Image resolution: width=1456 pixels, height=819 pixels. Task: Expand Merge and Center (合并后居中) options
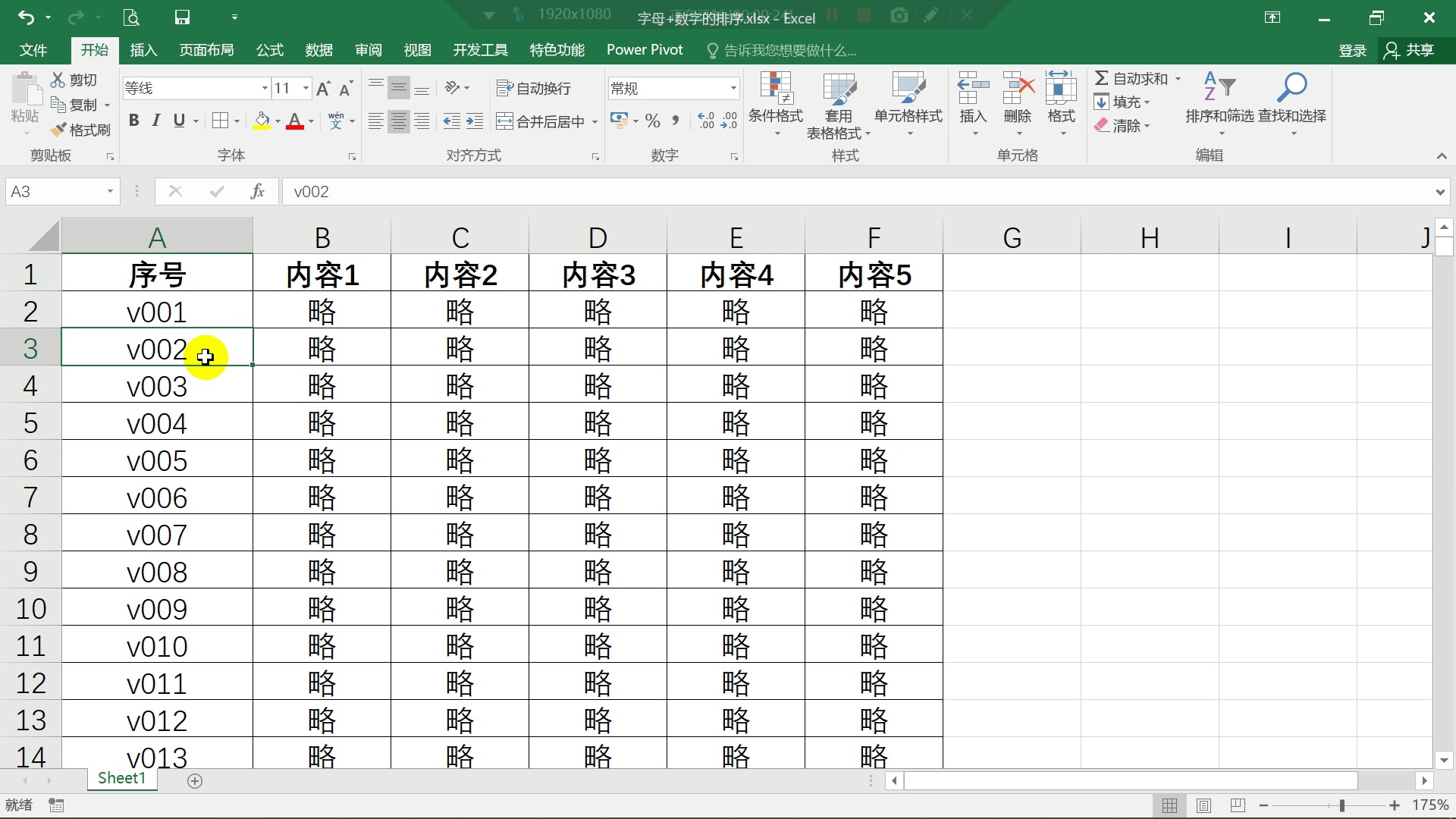(595, 121)
